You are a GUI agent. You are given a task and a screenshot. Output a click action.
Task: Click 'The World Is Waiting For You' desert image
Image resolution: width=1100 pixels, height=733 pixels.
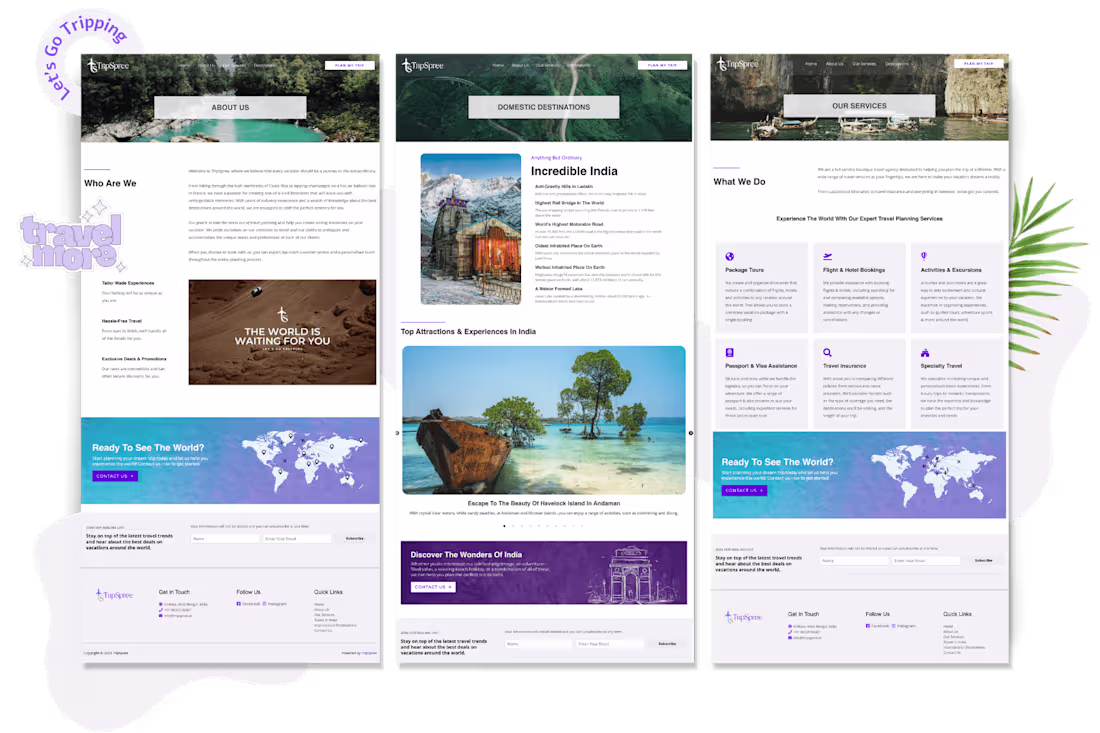point(282,332)
